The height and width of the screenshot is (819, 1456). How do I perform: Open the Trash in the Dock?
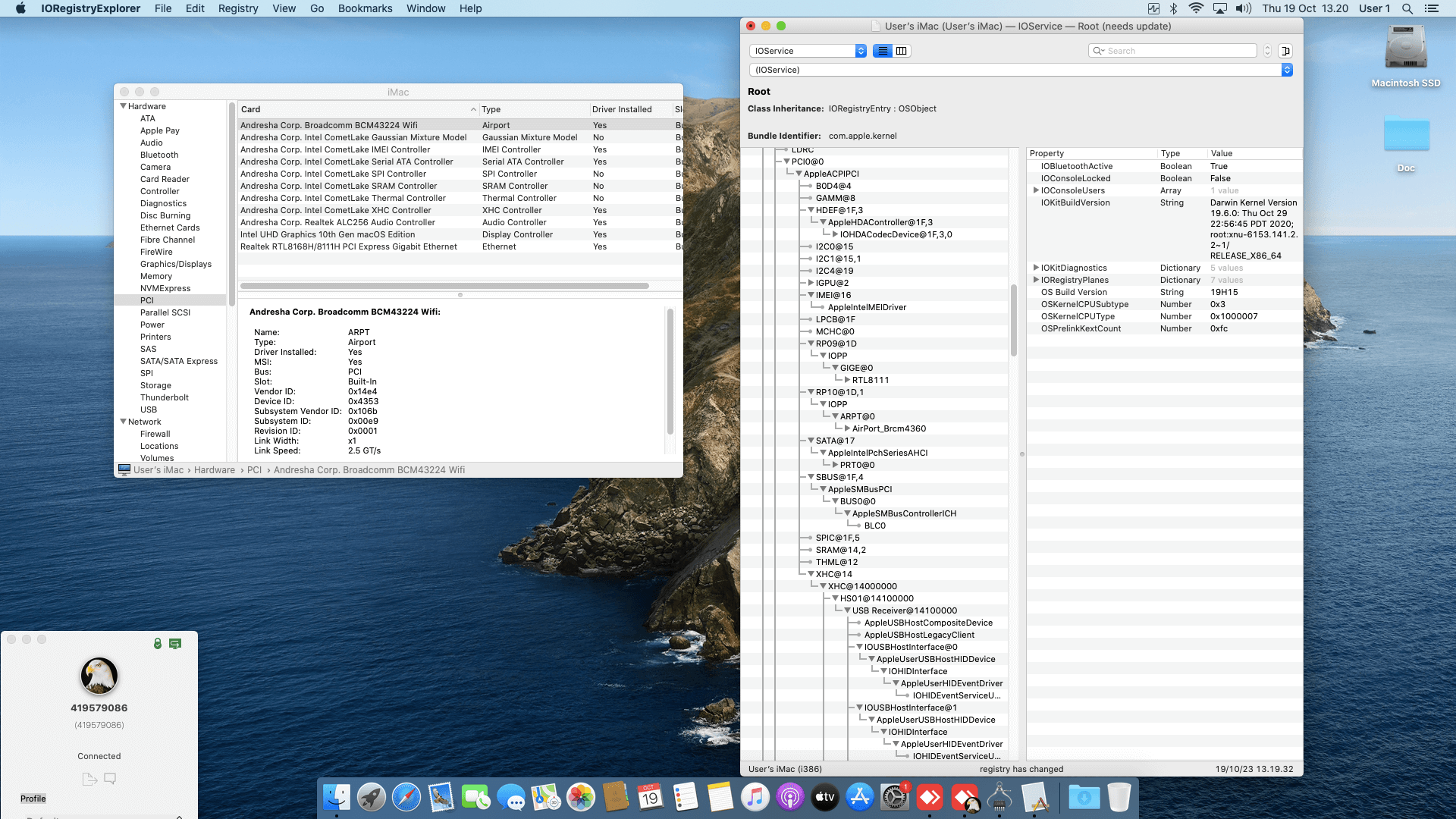tap(1119, 797)
